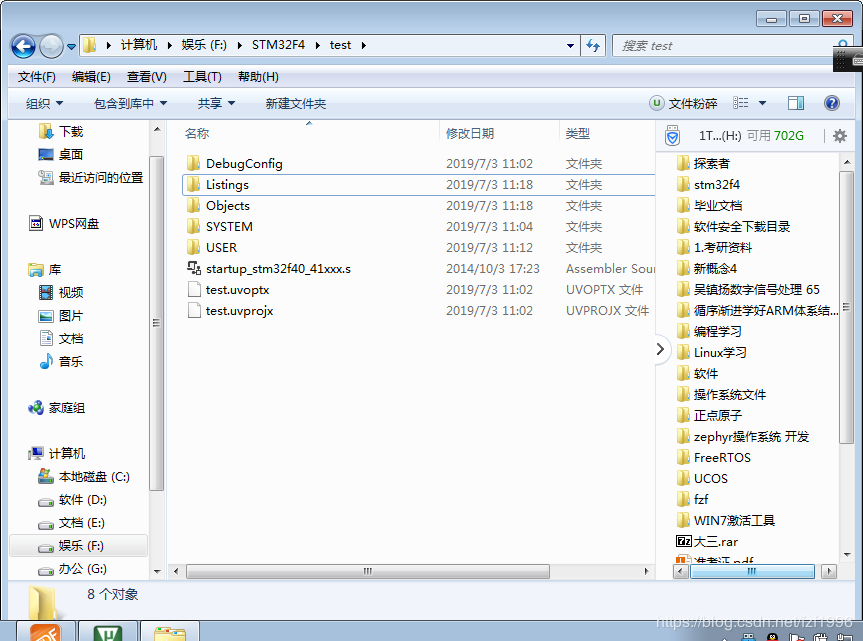
Task: Open 家庭组 homegroup in navigation pane
Action: (67, 408)
